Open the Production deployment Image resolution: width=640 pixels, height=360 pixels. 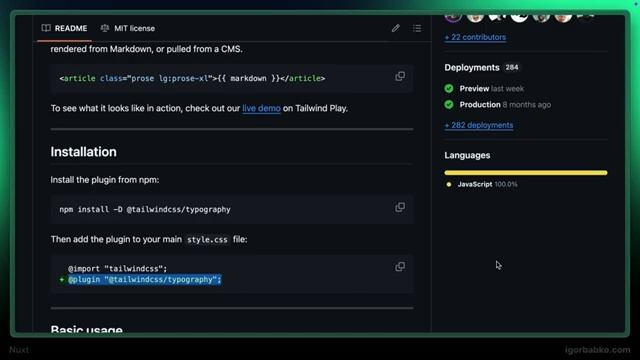[x=480, y=104]
